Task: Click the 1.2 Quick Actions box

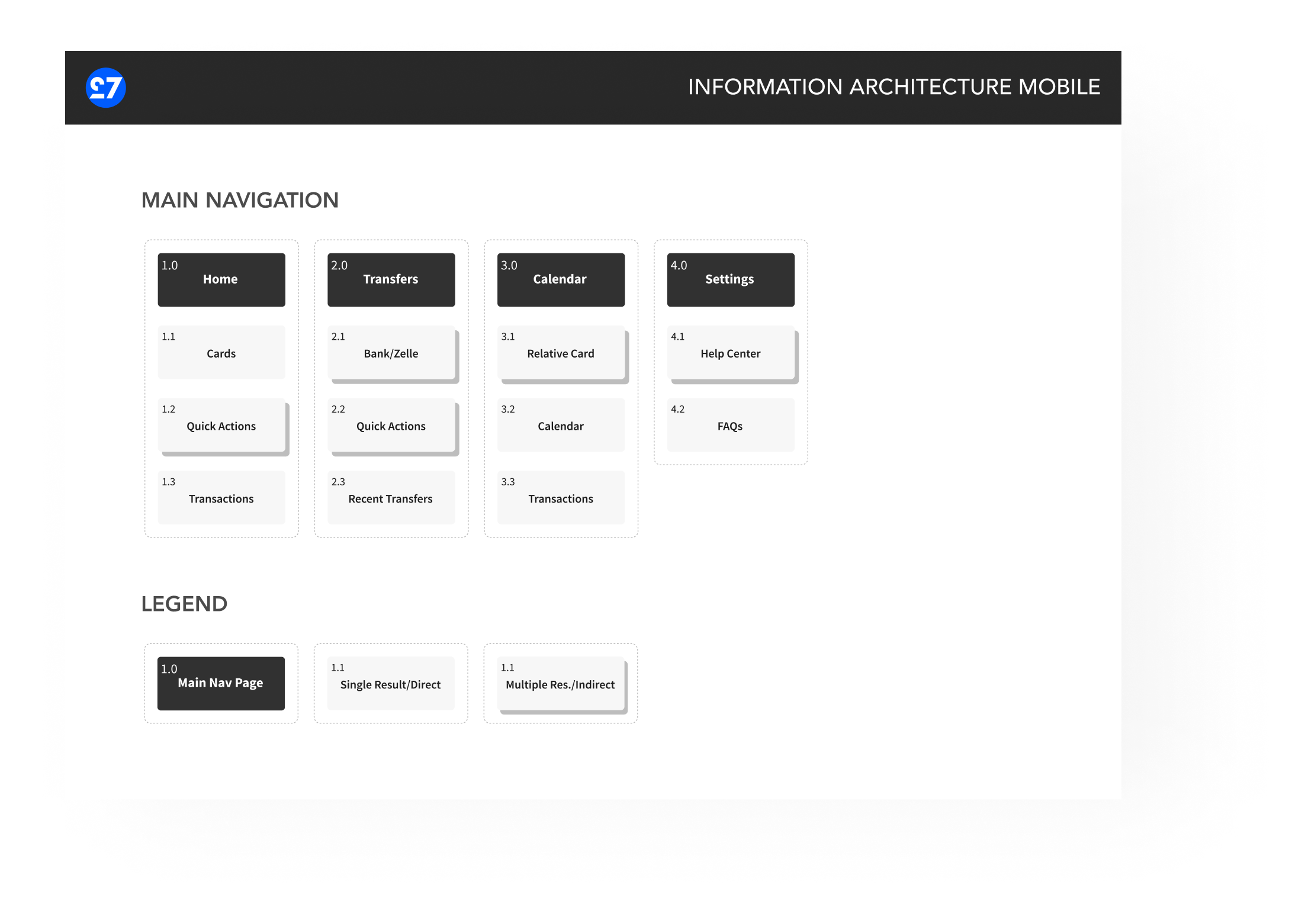Action: (x=221, y=425)
